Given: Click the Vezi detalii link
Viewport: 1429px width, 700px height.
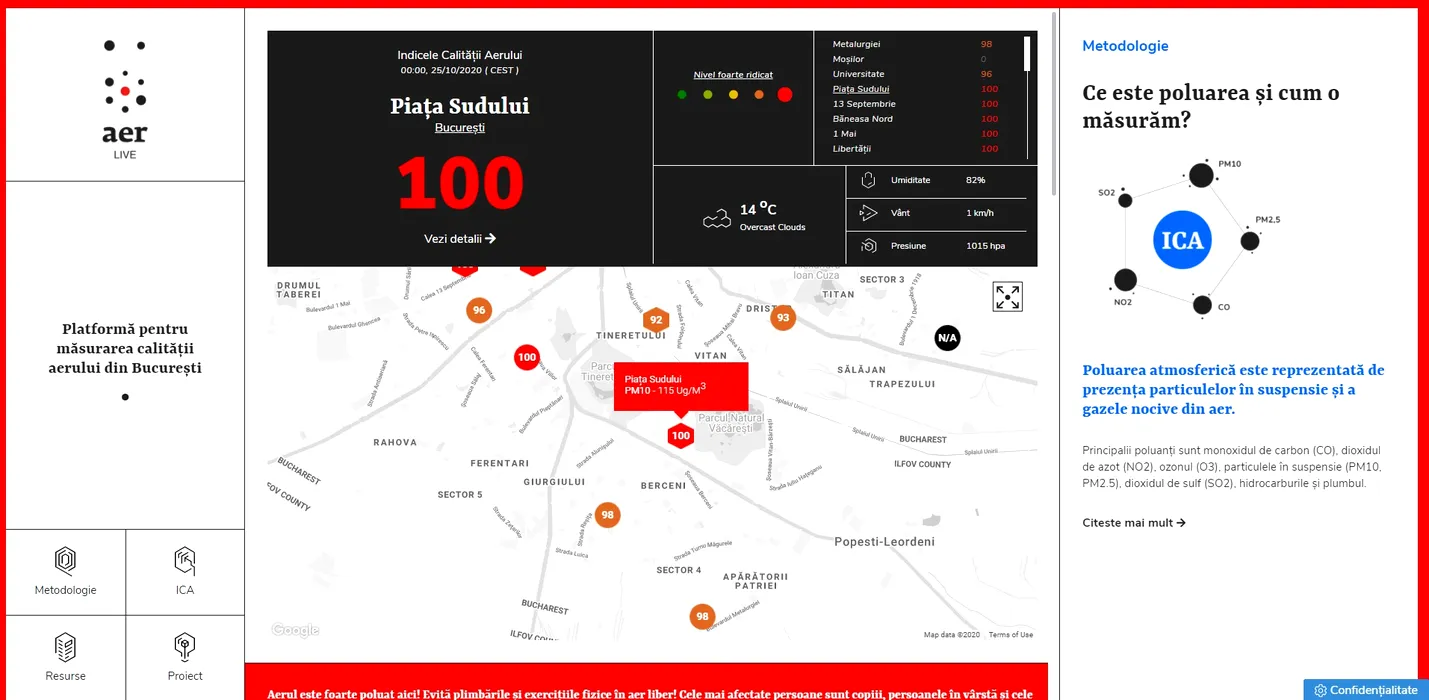Looking at the screenshot, I should pyautogui.click(x=460, y=238).
